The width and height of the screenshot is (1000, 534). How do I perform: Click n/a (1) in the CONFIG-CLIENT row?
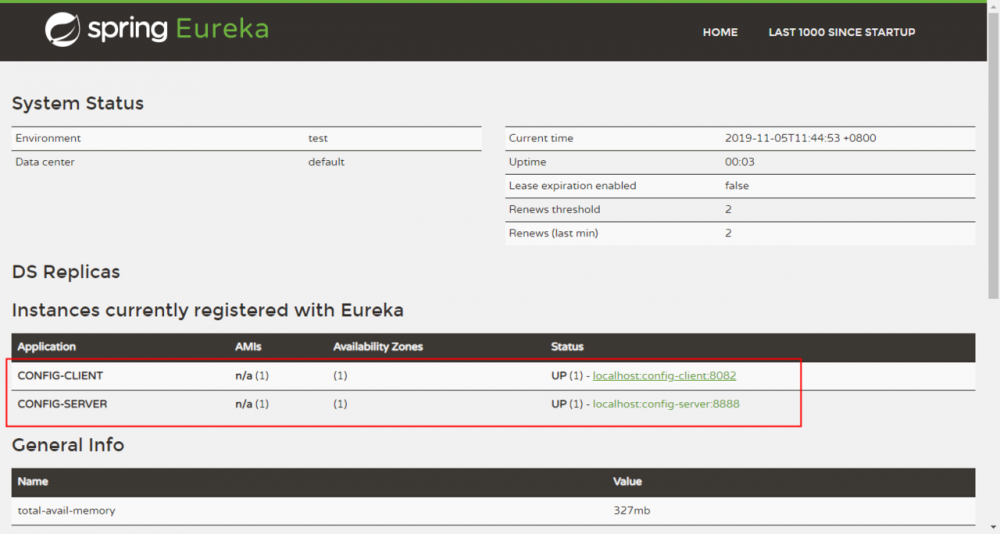point(252,376)
